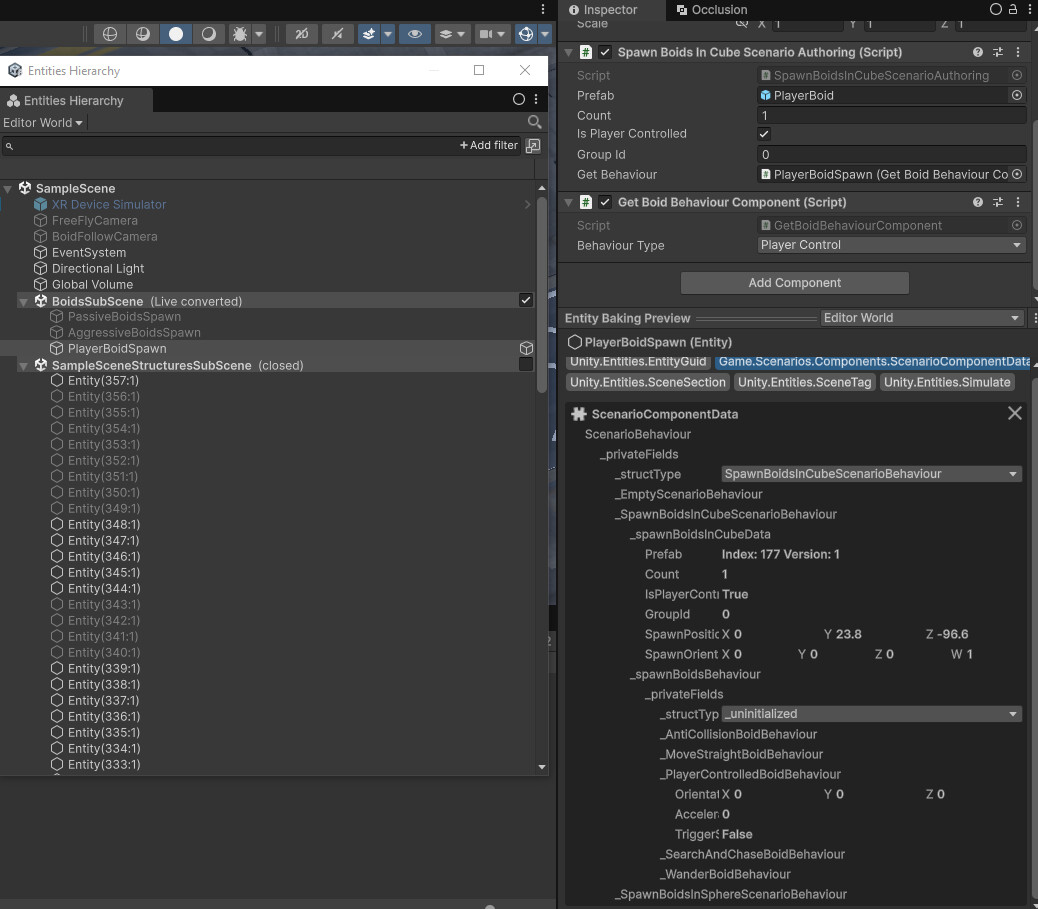
Task: Open the Spawn Boids component three-dot menu
Action: (x=1017, y=51)
